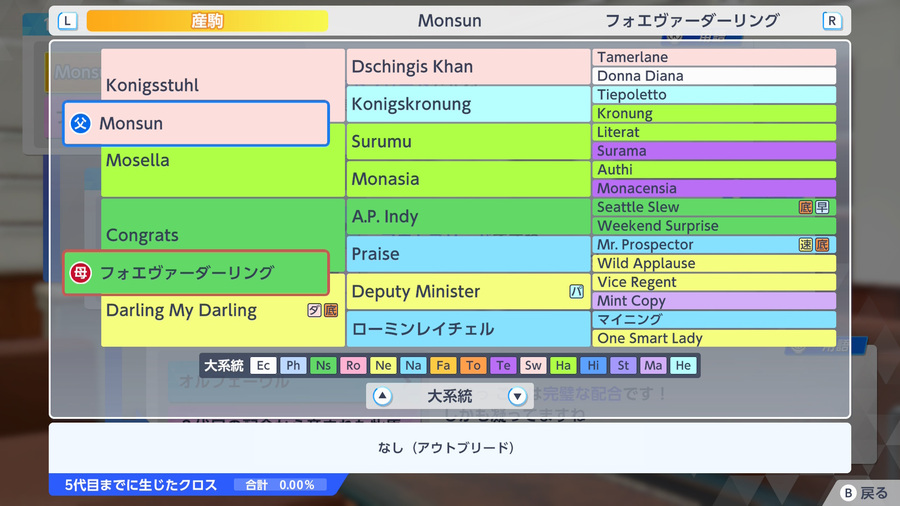The image size is (900, 506).
Task: Click the Na lineage color swatch
Action: 413,365
